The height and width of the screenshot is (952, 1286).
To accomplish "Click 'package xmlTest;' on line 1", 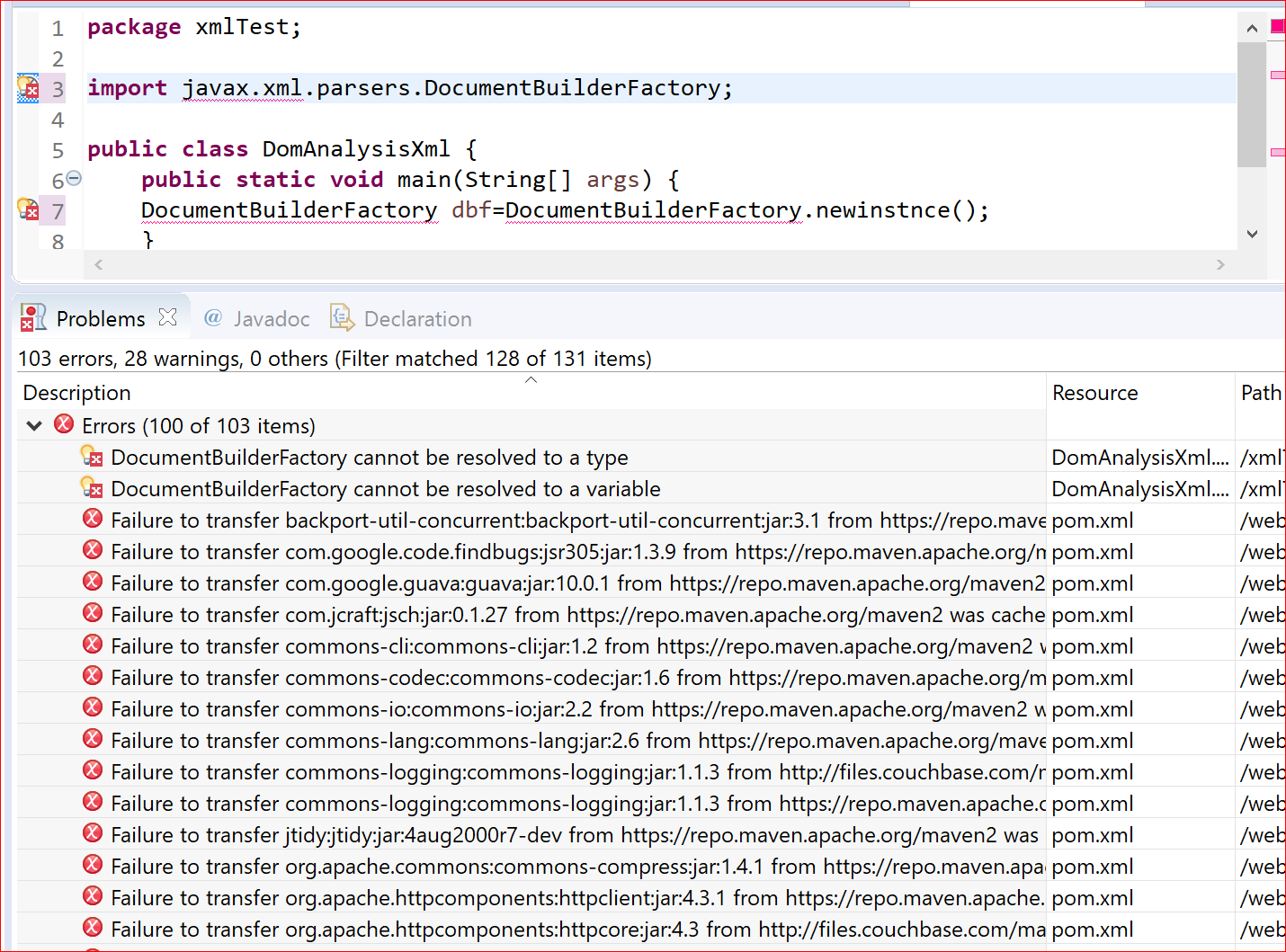I will click(194, 28).
